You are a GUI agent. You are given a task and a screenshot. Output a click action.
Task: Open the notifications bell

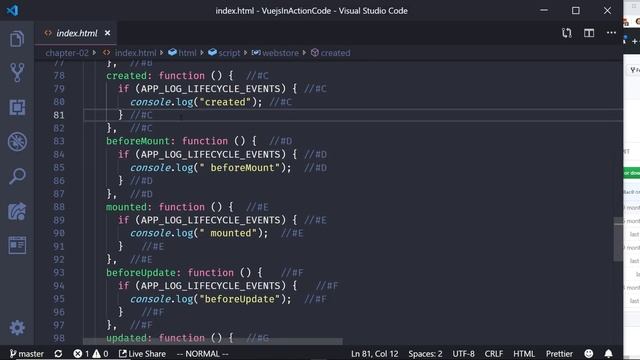coord(609,353)
